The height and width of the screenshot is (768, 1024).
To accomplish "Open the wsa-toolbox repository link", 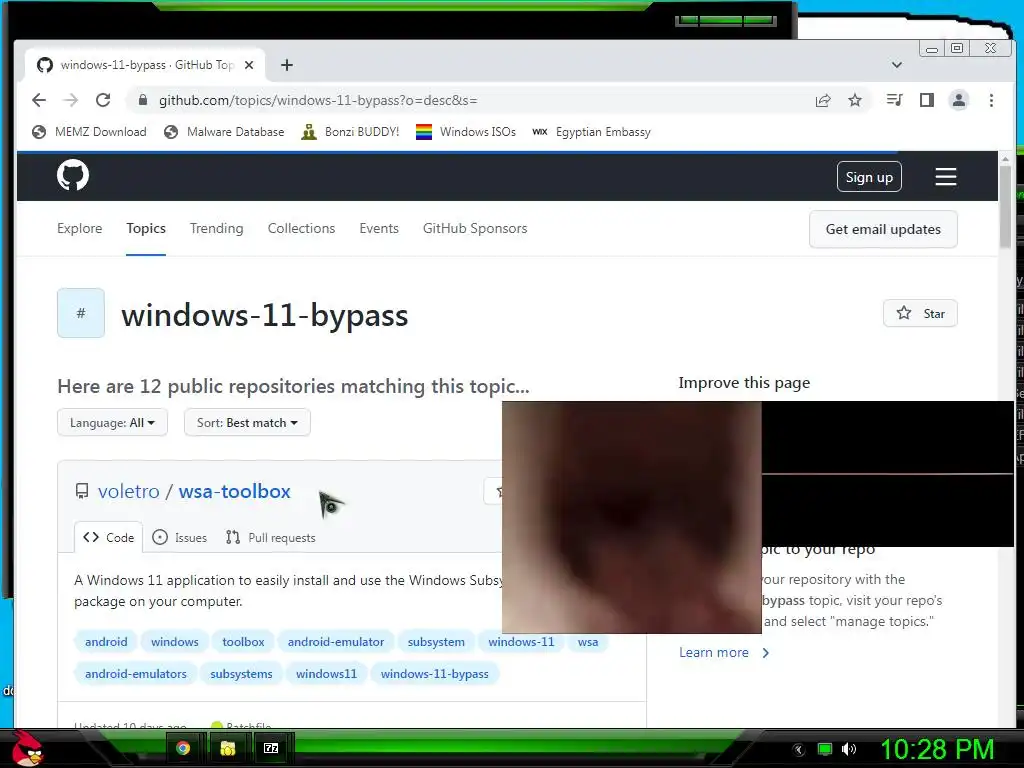I will (x=234, y=491).
